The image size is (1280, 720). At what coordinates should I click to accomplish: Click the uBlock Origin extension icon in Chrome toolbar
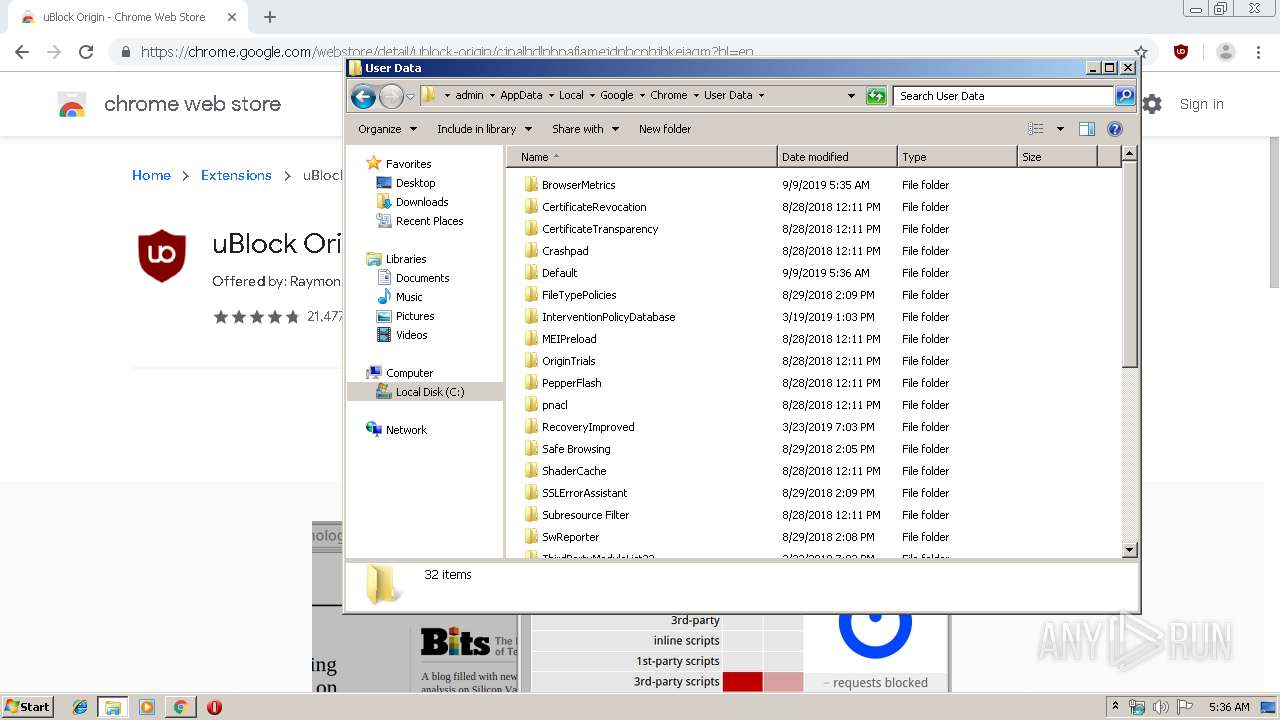1181,52
